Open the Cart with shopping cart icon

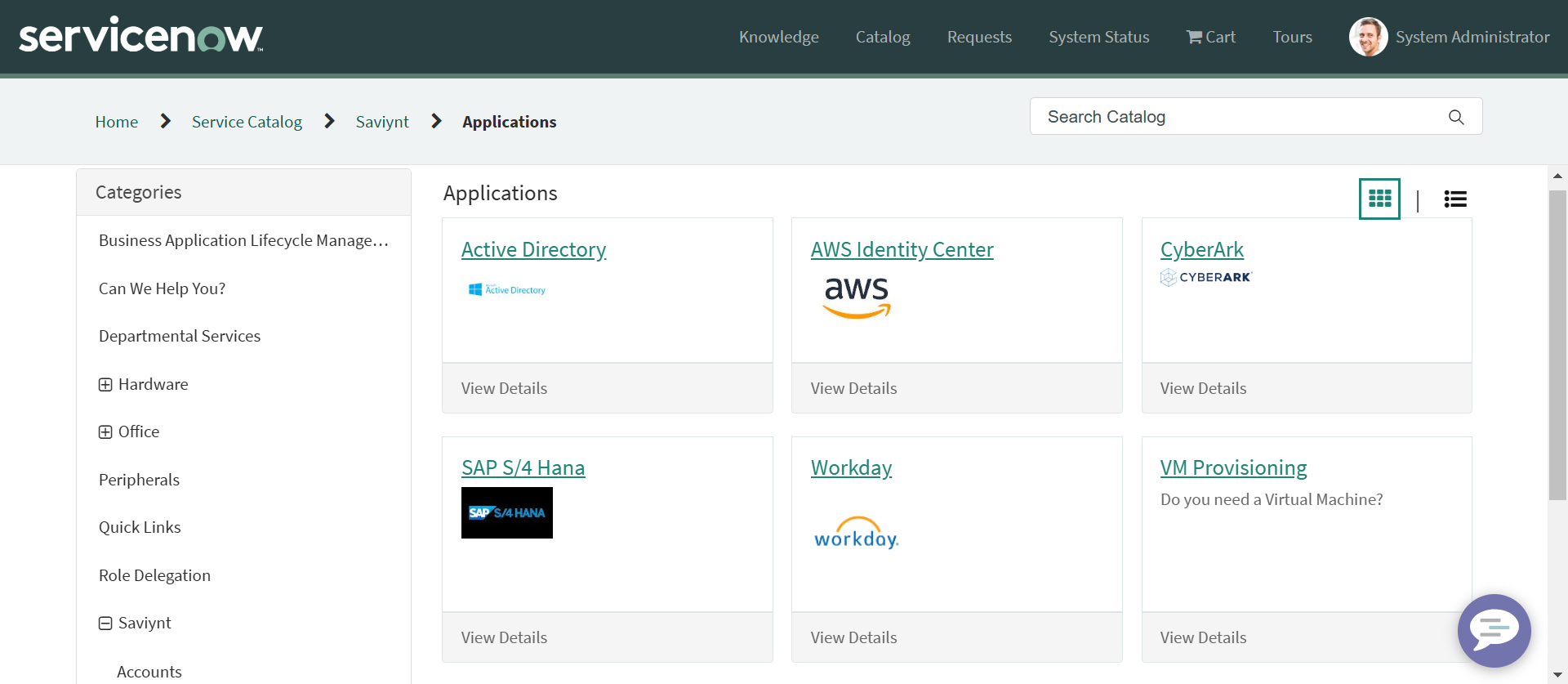click(1210, 37)
